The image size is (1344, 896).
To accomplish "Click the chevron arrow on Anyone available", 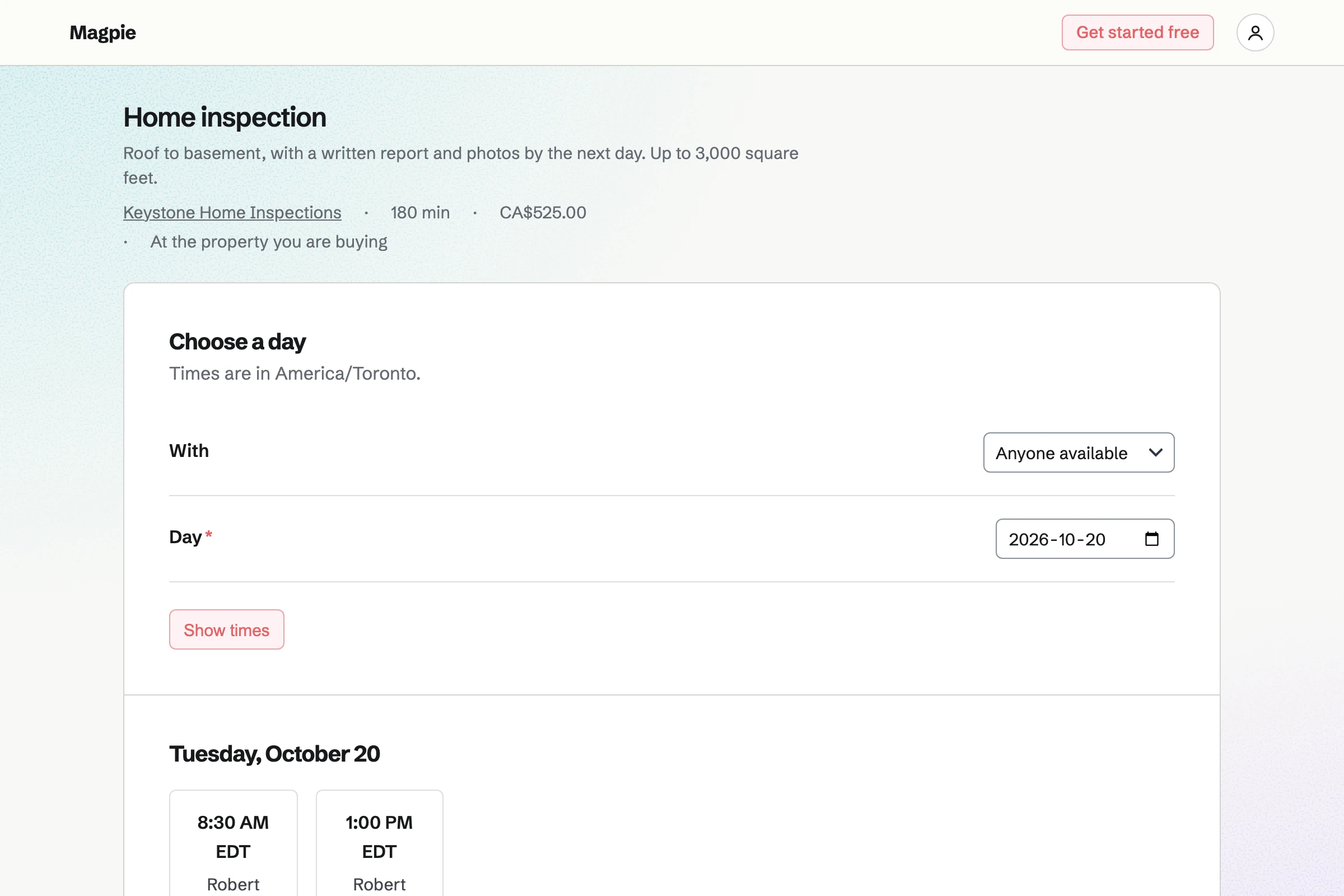I will (1155, 452).
